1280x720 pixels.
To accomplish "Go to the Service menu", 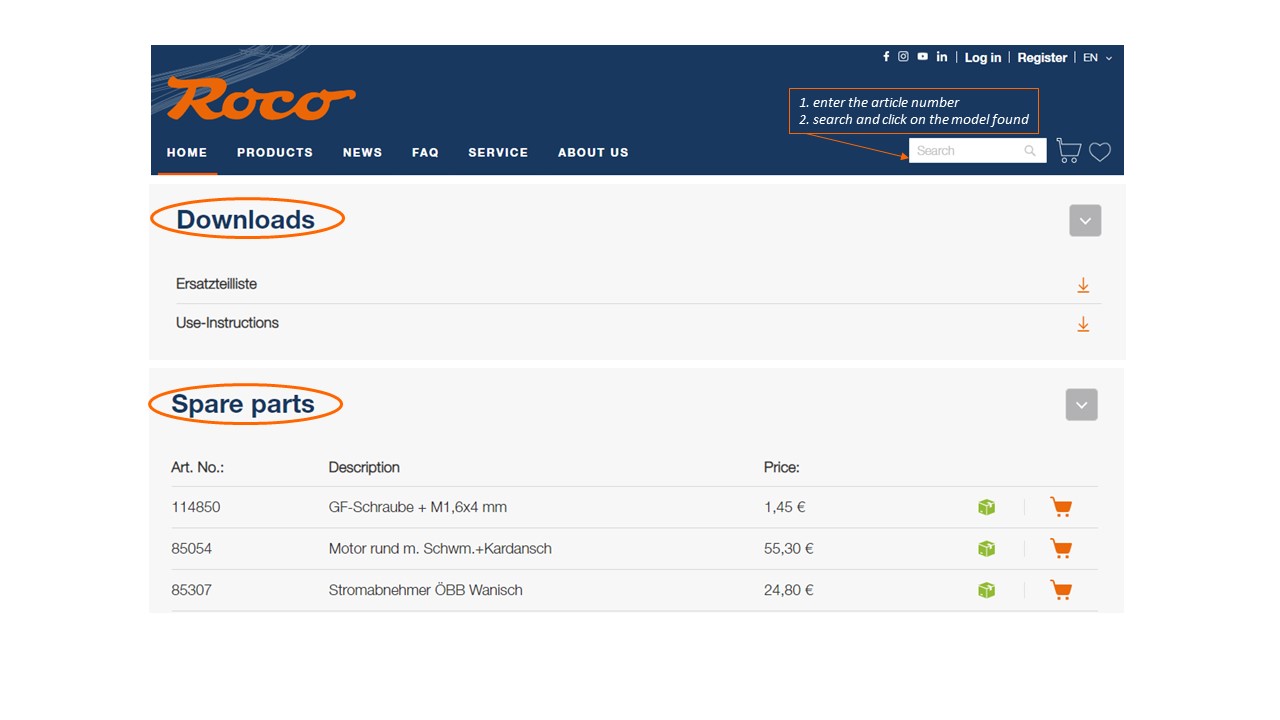I will [x=498, y=153].
